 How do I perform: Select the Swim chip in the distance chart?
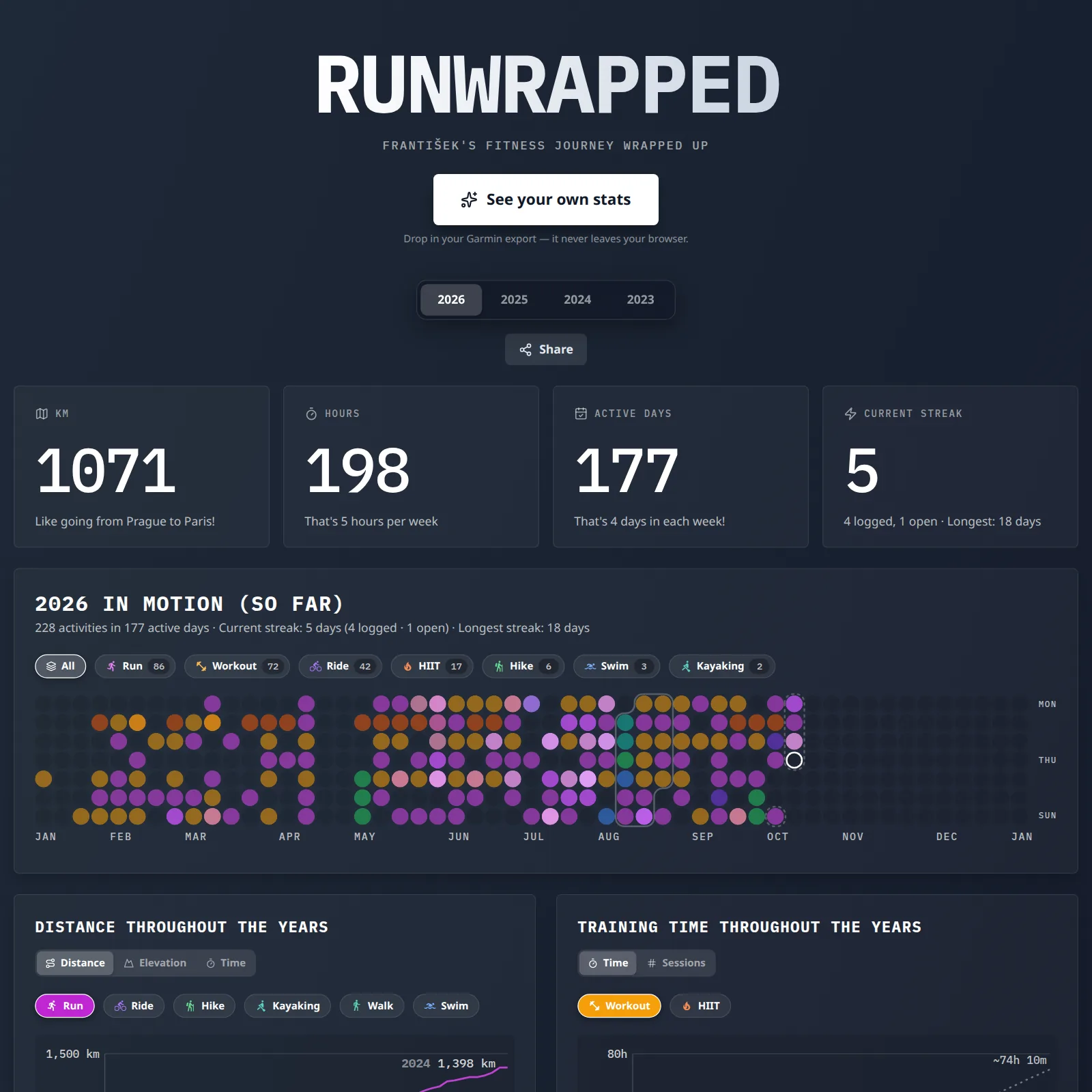pos(446,1006)
